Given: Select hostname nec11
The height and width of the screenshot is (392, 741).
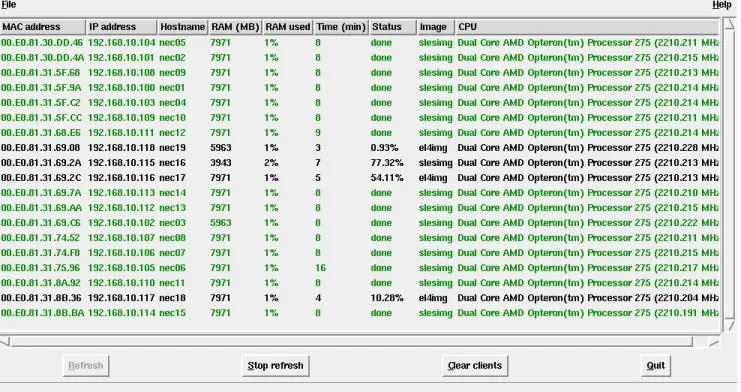Looking at the screenshot, I should [x=172, y=283].
